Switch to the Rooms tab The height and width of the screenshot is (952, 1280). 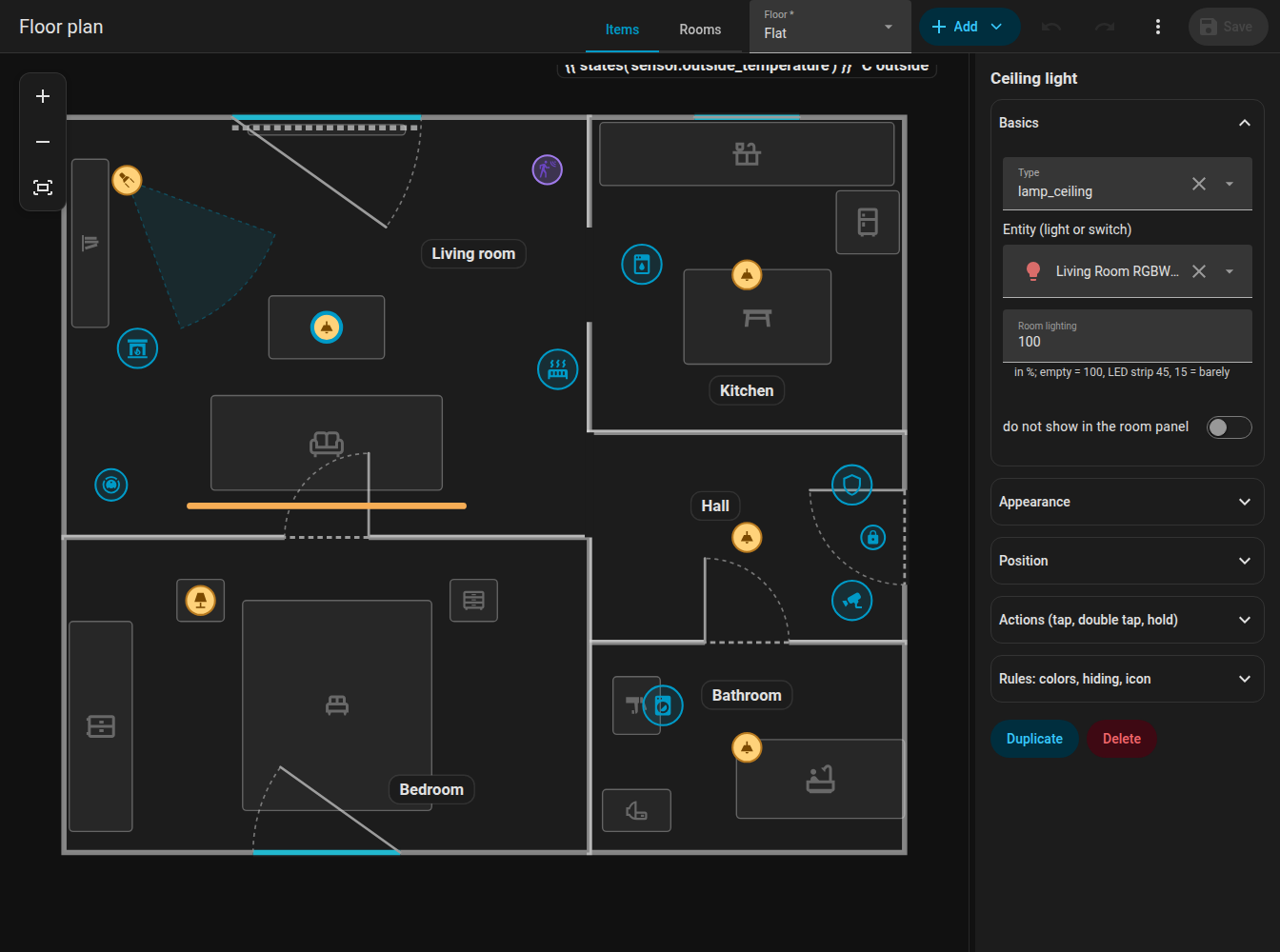[x=700, y=30]
